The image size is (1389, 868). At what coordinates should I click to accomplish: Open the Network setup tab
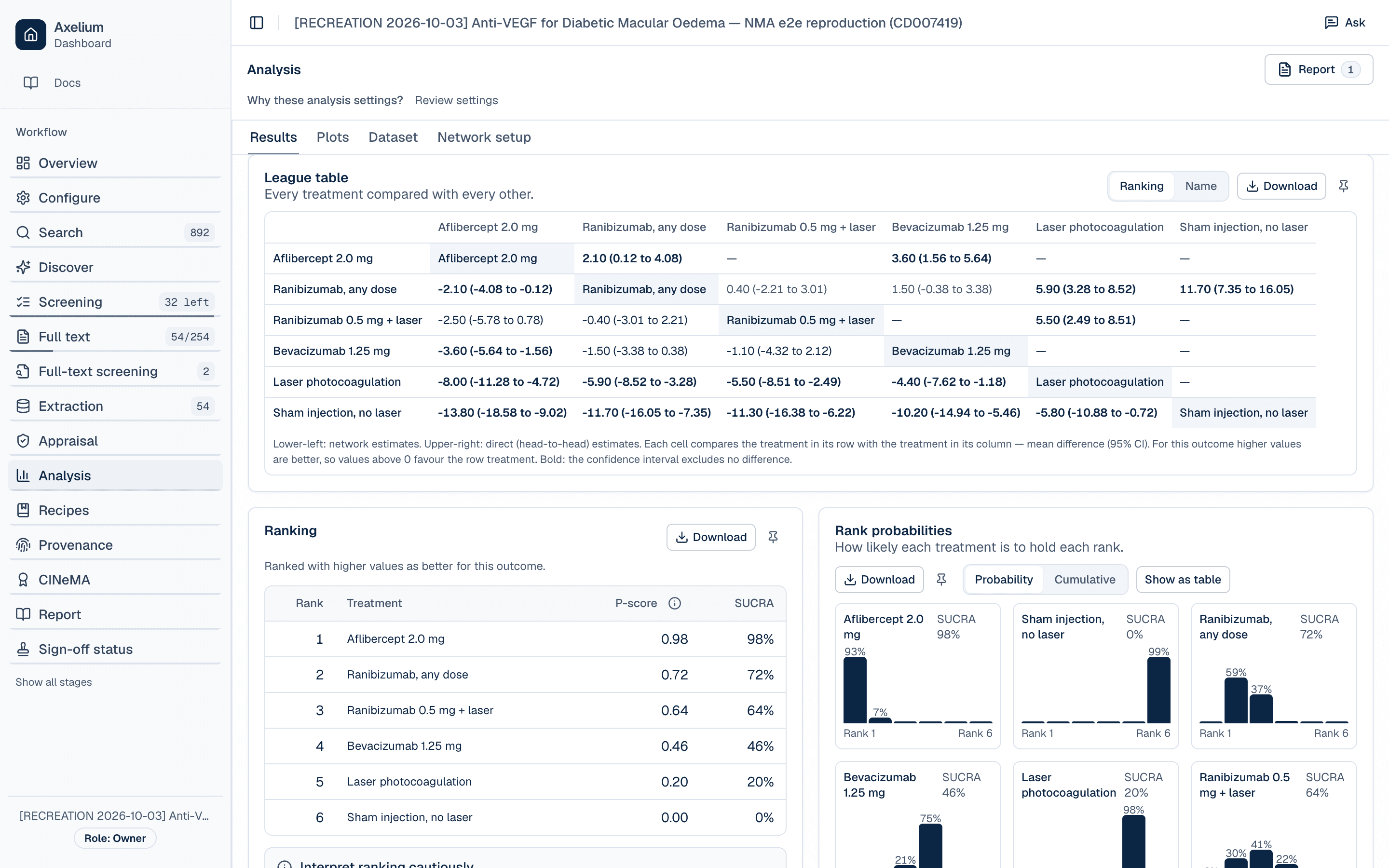pyautogui.click(x=484, y=137)
